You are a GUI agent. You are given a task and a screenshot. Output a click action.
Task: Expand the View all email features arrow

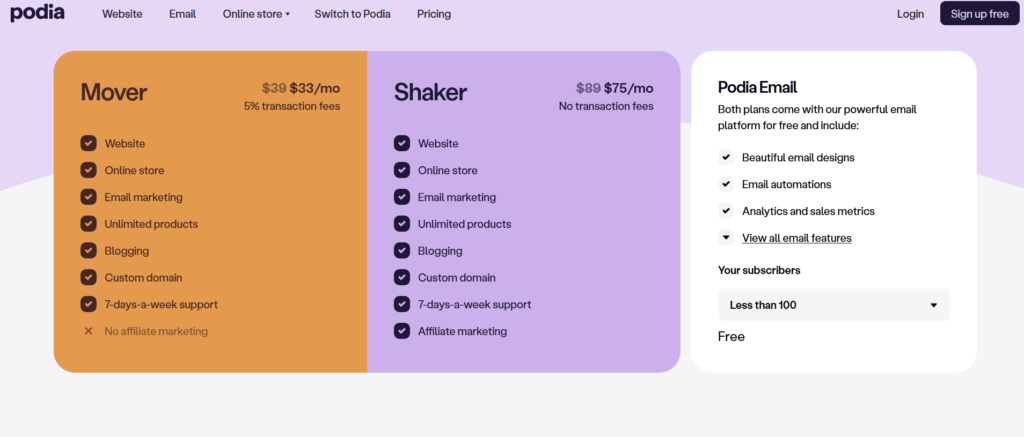(x=726, y=238)
